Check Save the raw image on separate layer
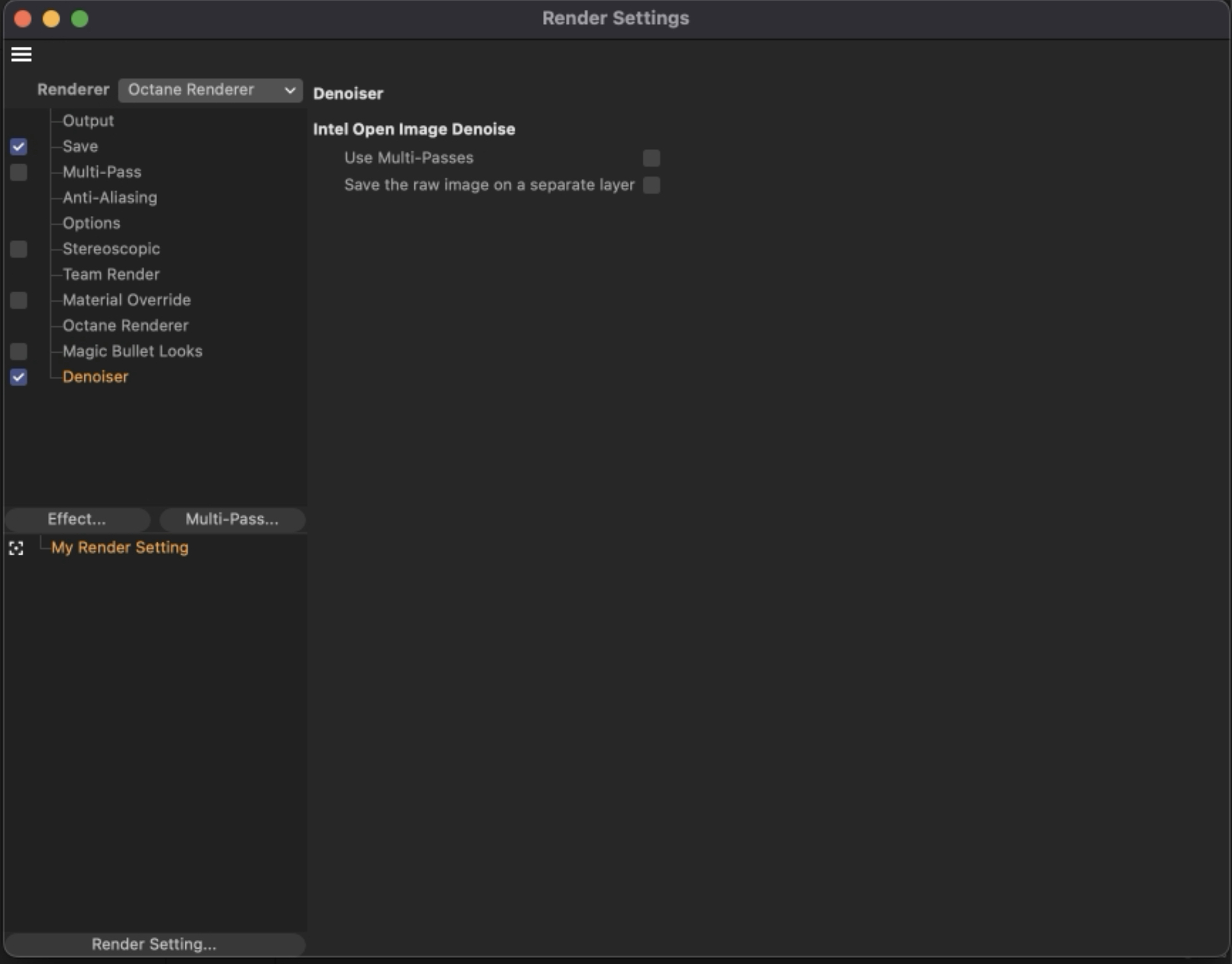Screen dimensions: 1232x964 (x=651, y=185)
